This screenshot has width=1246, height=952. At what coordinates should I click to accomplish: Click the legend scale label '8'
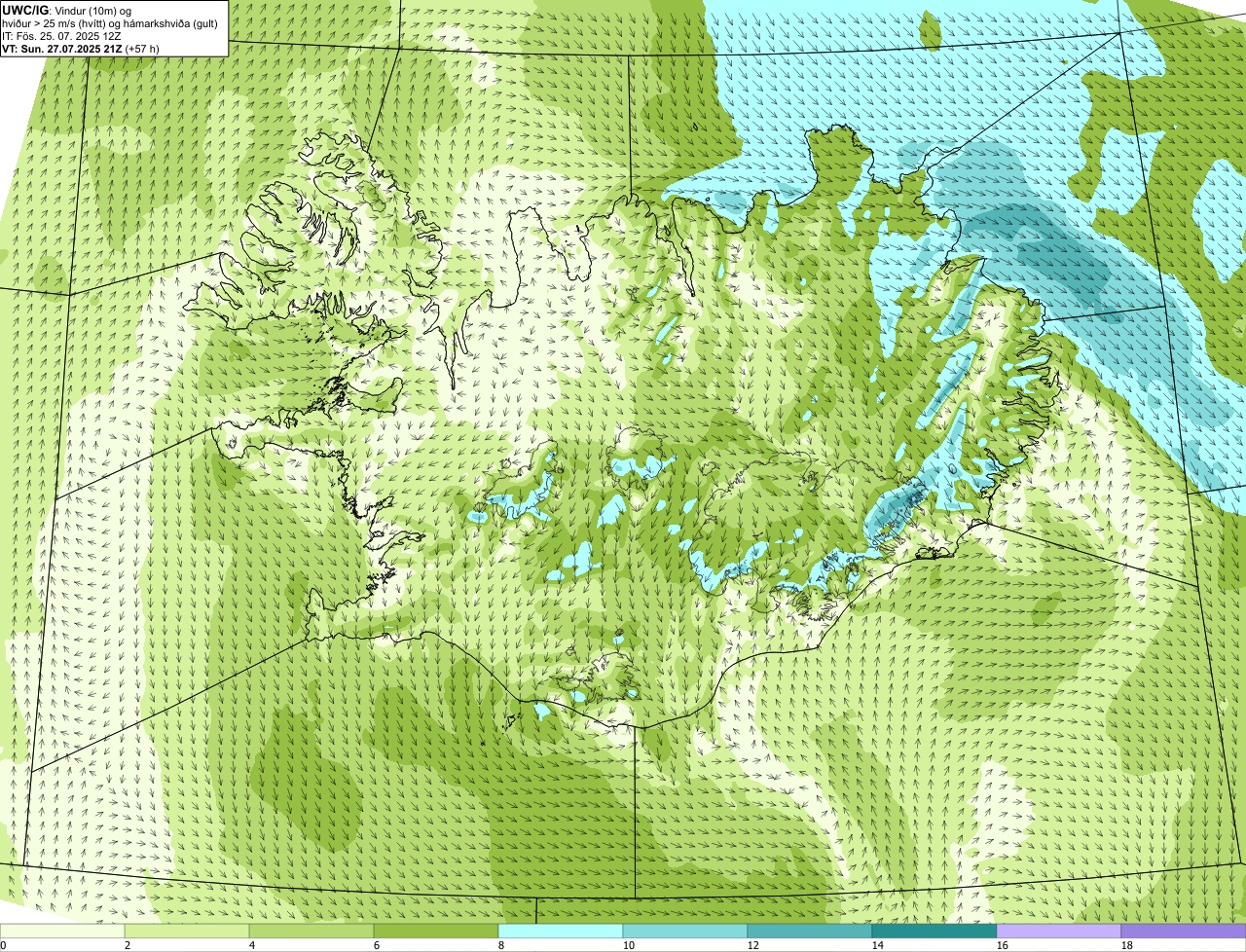[501, 945]
